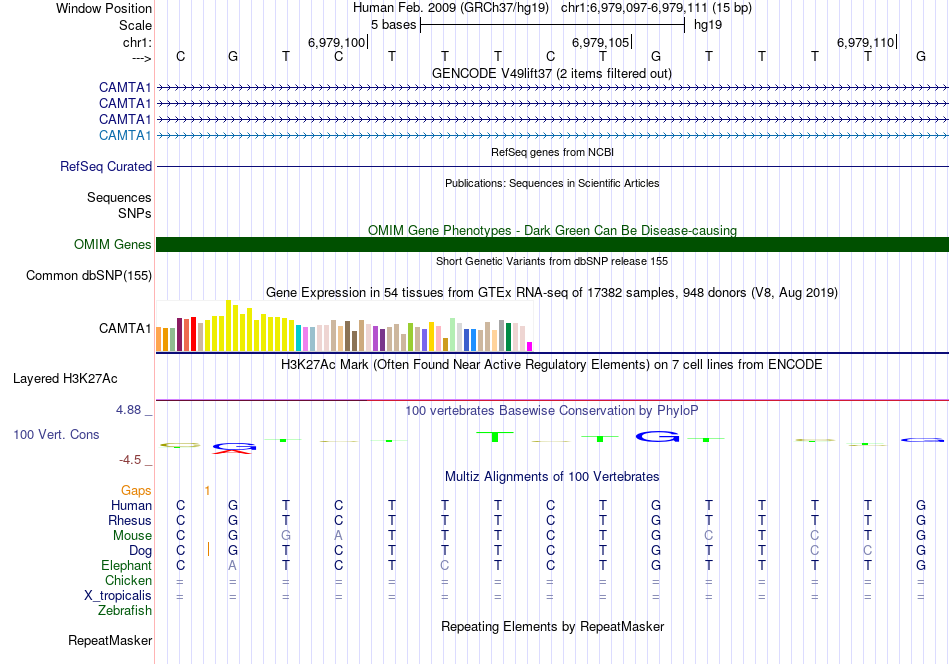Open the OMIM Genes track label

click(113, 244)
